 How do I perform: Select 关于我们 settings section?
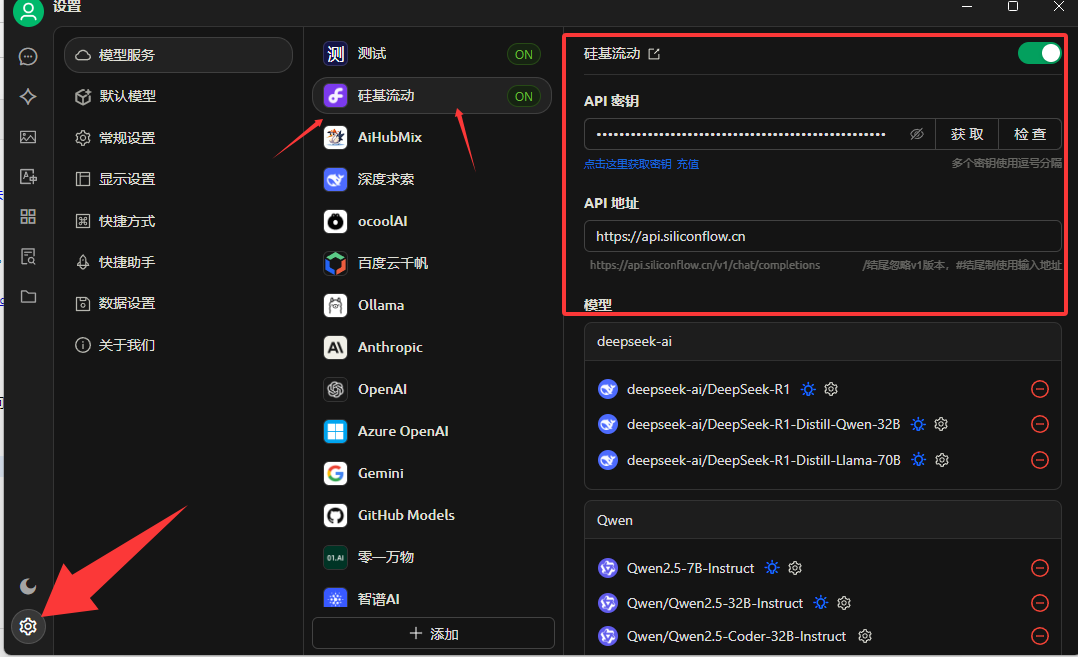(x=179, y=345)
